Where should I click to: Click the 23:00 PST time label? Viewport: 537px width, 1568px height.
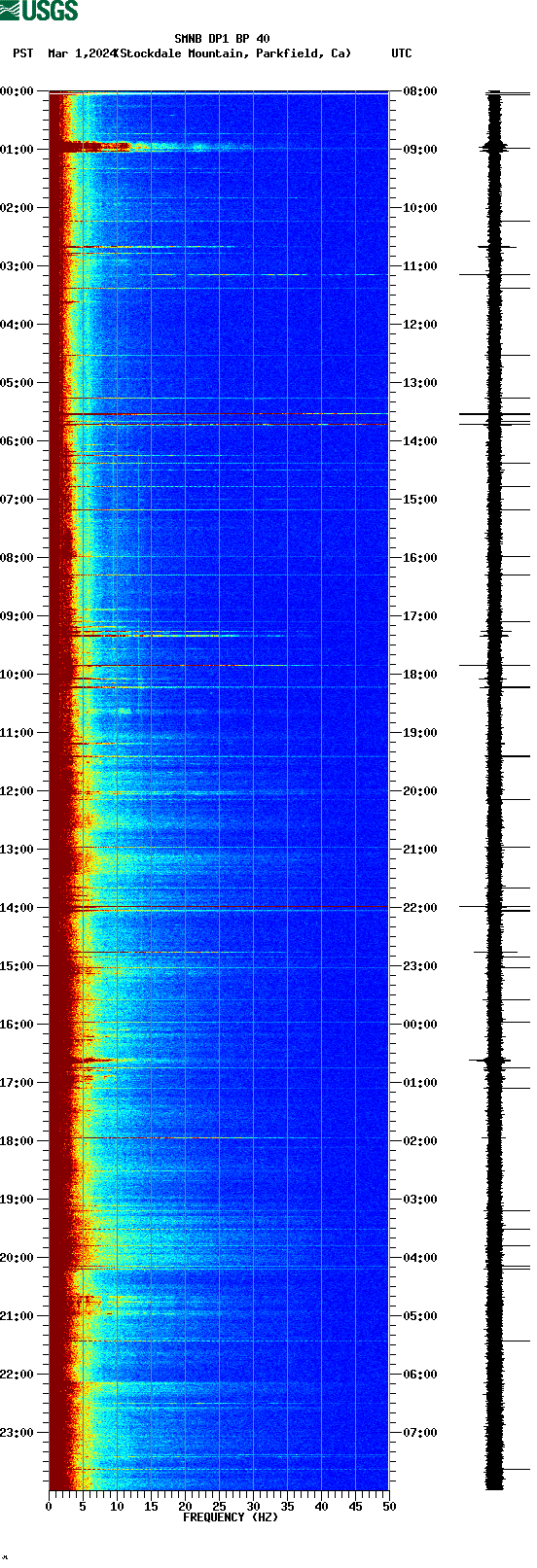point(17,1433)
